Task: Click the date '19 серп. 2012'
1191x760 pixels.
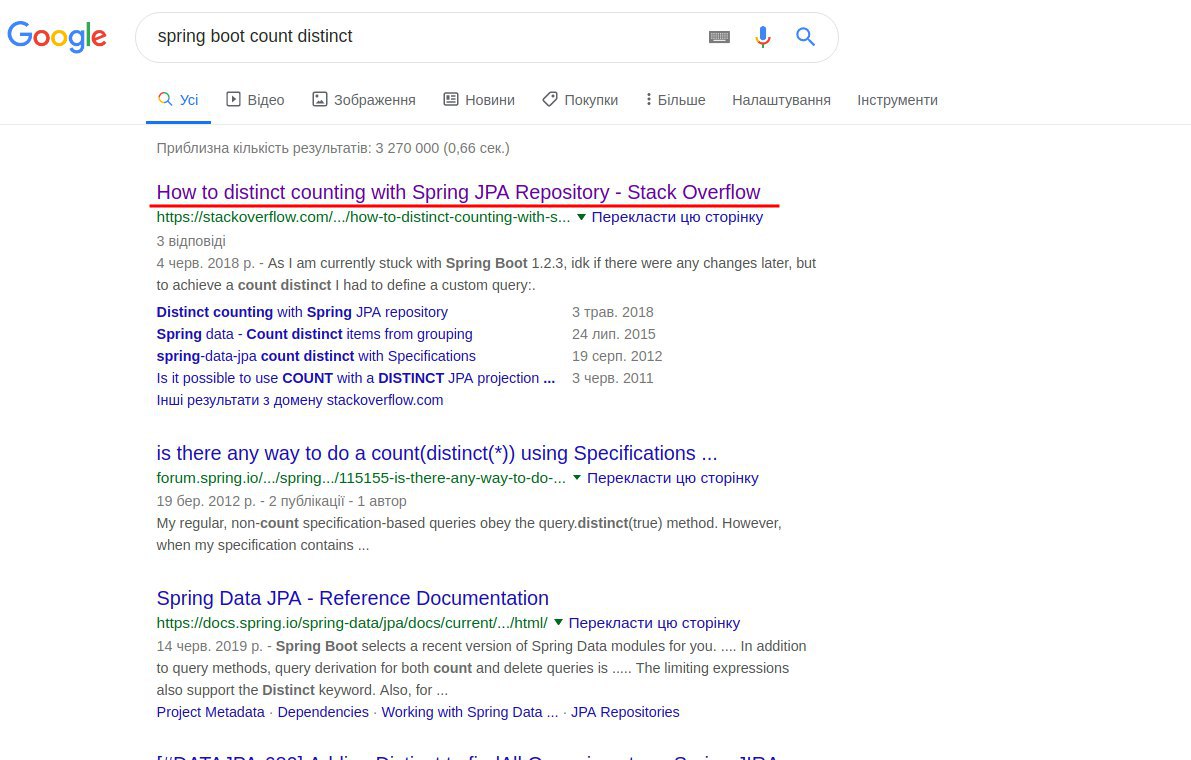Action: coord(617,356)
